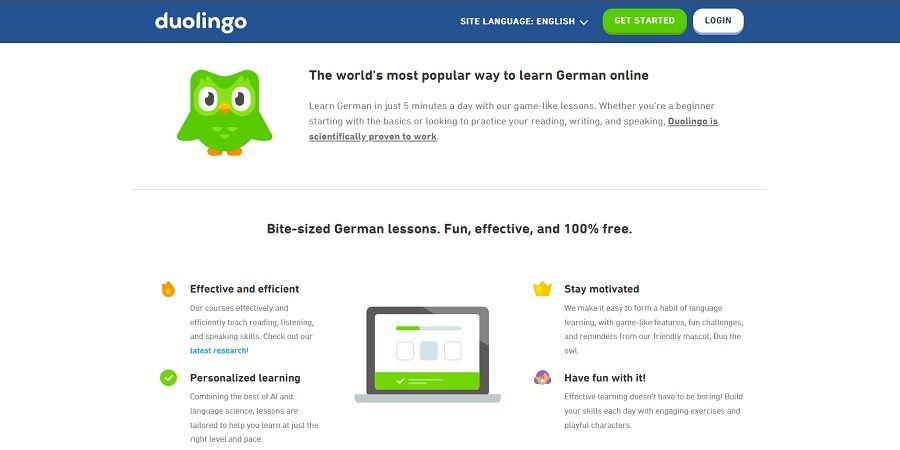The height and width of the screenshot is (450, 900).
Task: Click the GET STARTED button
Action: pyautogui.click(x=644, y=21)
